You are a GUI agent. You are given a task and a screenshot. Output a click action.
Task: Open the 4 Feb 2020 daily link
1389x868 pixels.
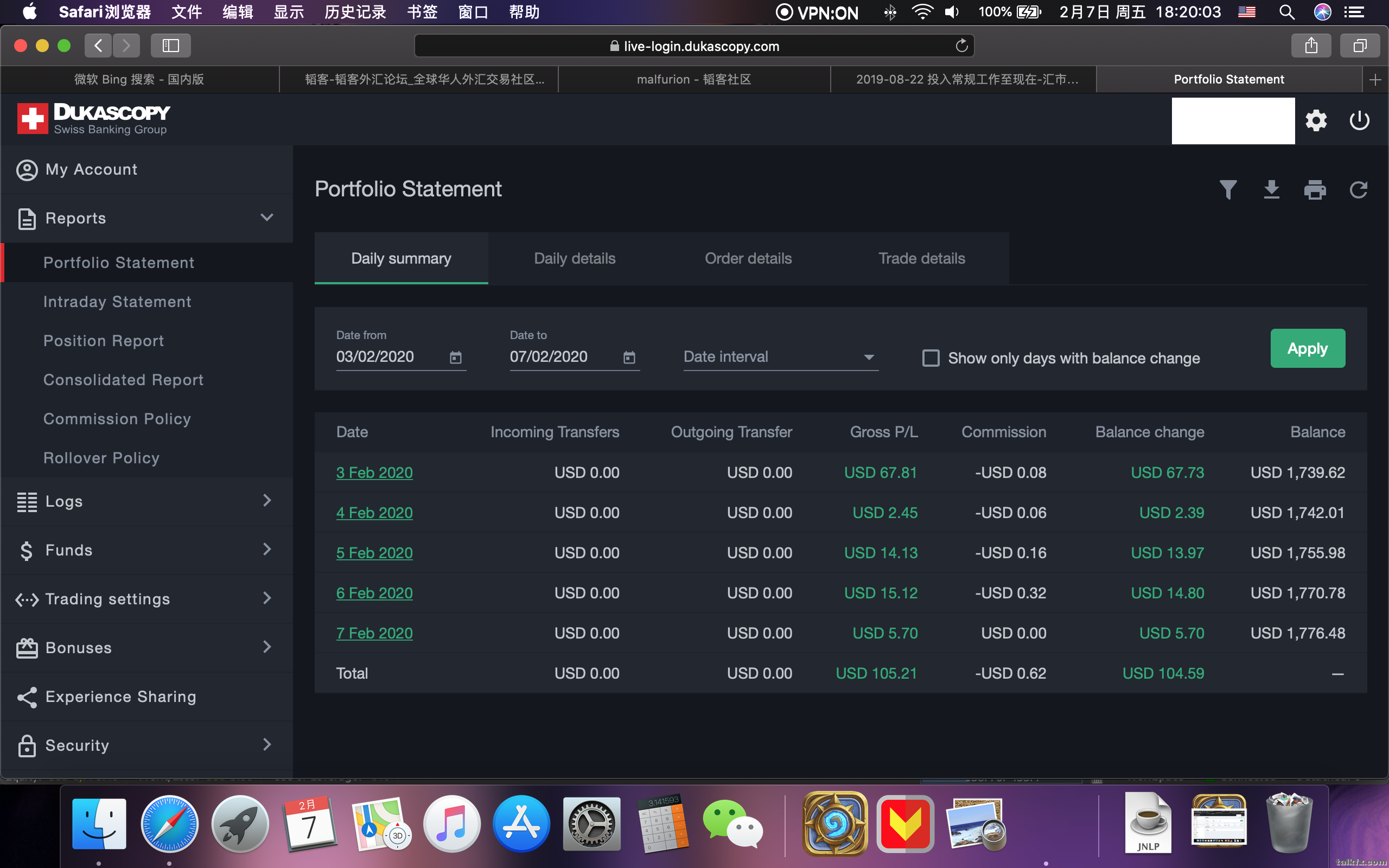374,513
